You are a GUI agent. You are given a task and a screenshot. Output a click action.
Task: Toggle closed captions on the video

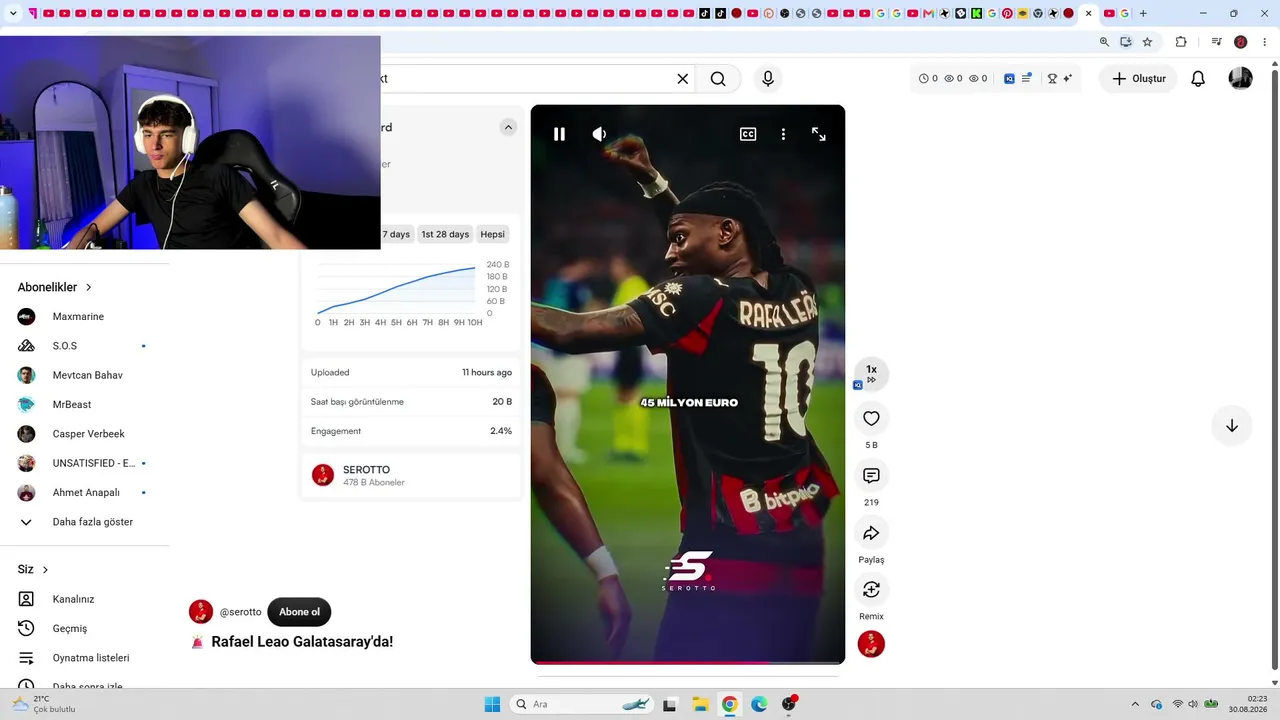tap(748, 134)
